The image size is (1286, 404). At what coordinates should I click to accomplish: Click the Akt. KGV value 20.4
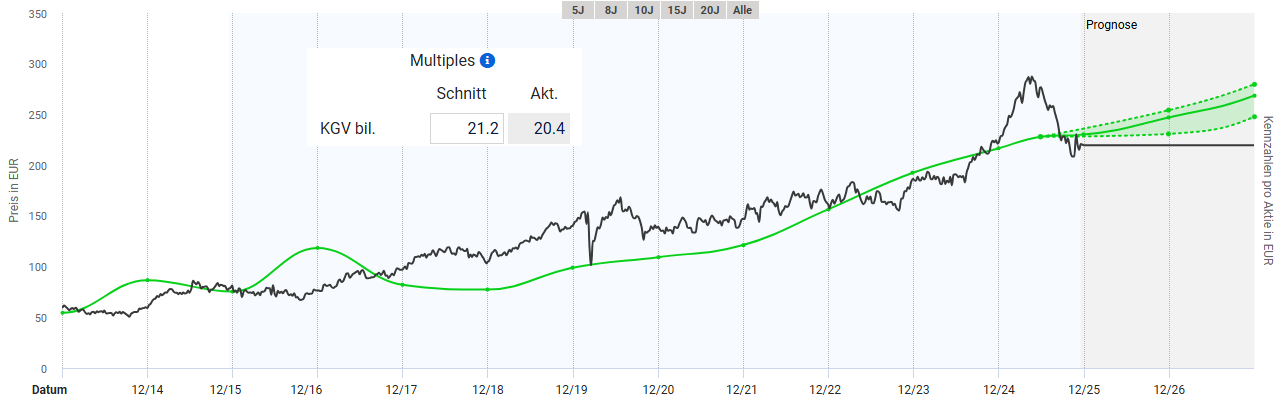coord(539,128)
